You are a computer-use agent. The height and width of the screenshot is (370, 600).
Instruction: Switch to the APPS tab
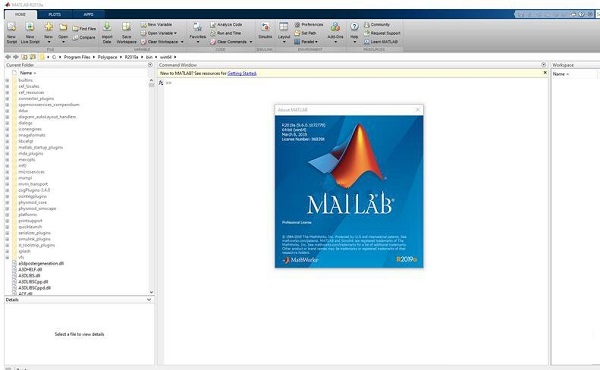point(88,15)
